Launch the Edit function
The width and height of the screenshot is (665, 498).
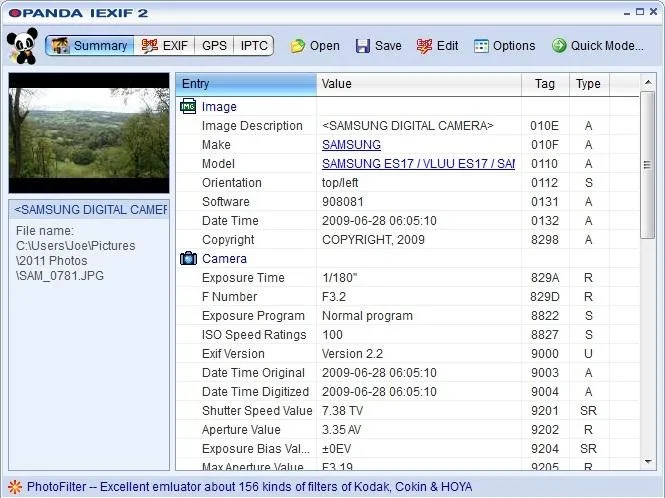pos(437,46)
